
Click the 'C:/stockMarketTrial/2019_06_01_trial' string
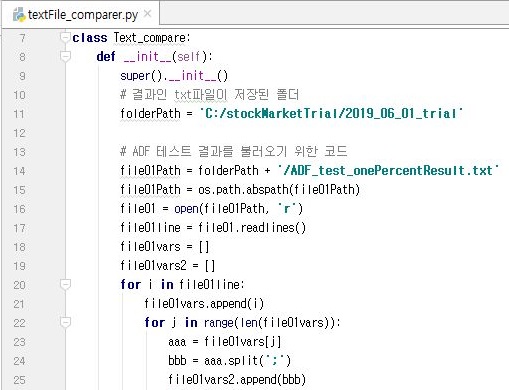coord(331,114)
